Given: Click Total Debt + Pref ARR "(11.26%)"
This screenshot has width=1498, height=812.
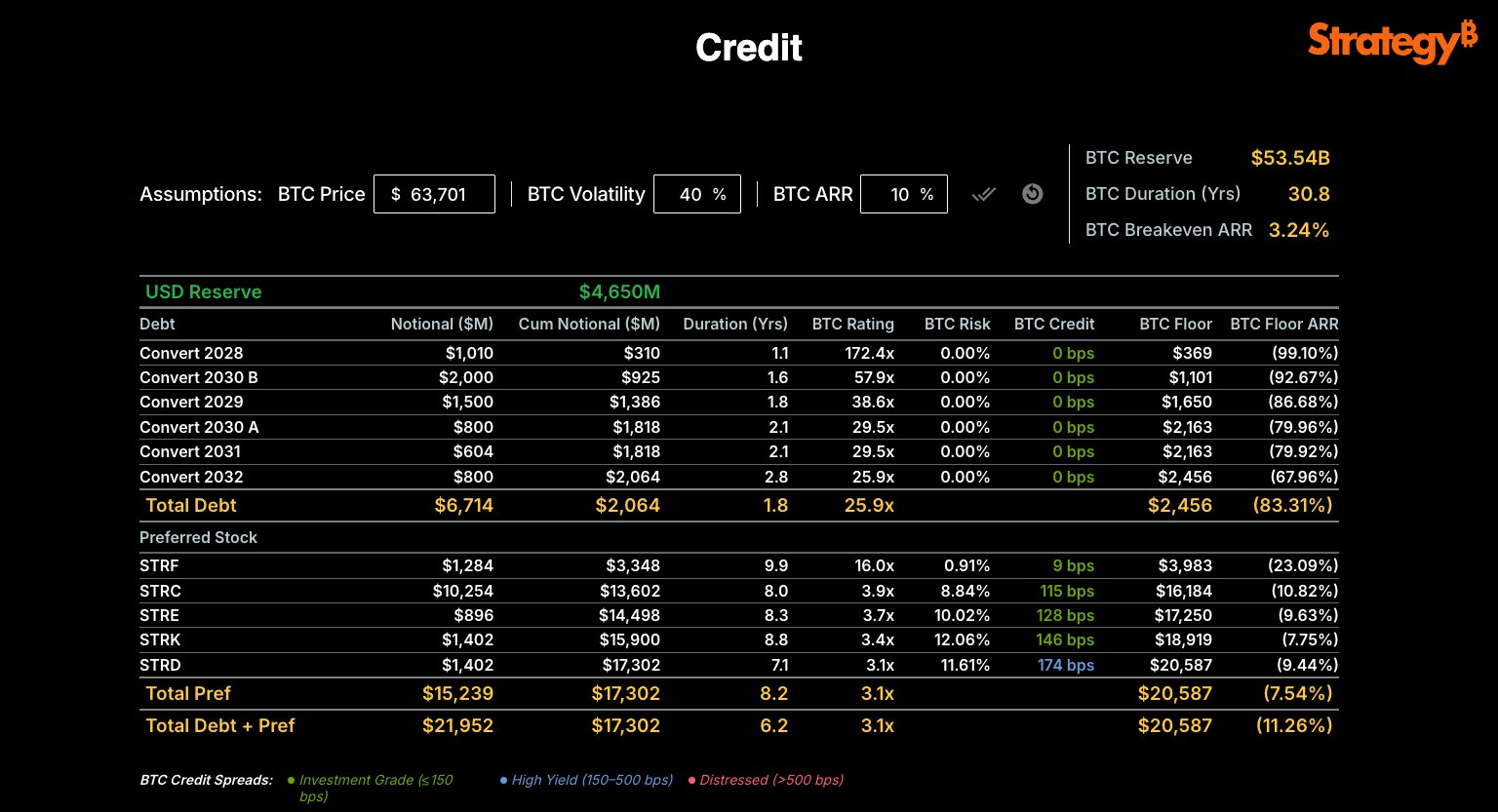Looking at the screenshot, I should tap(1293, 725).
